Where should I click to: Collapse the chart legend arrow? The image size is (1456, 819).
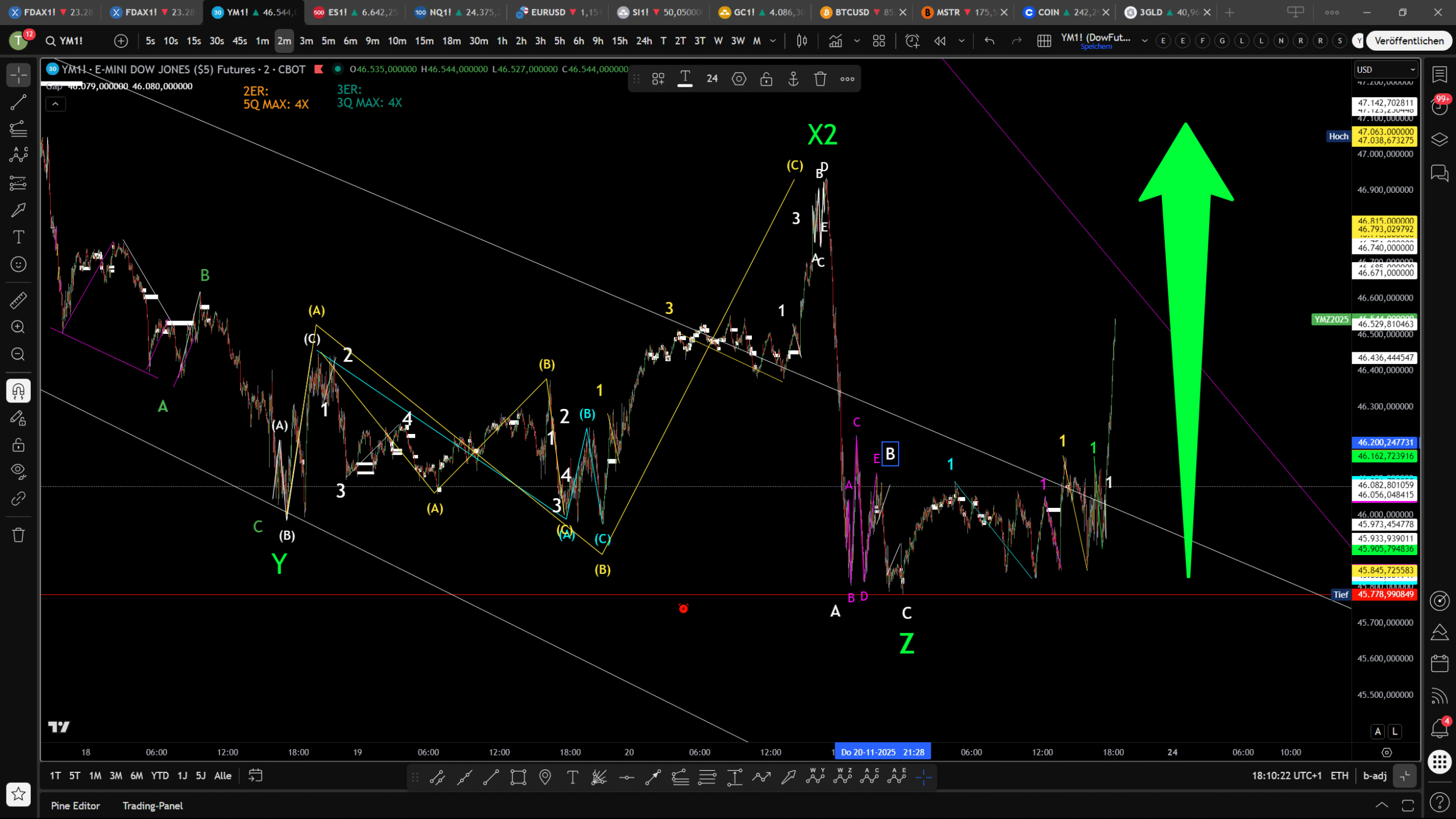click(55, 104)
